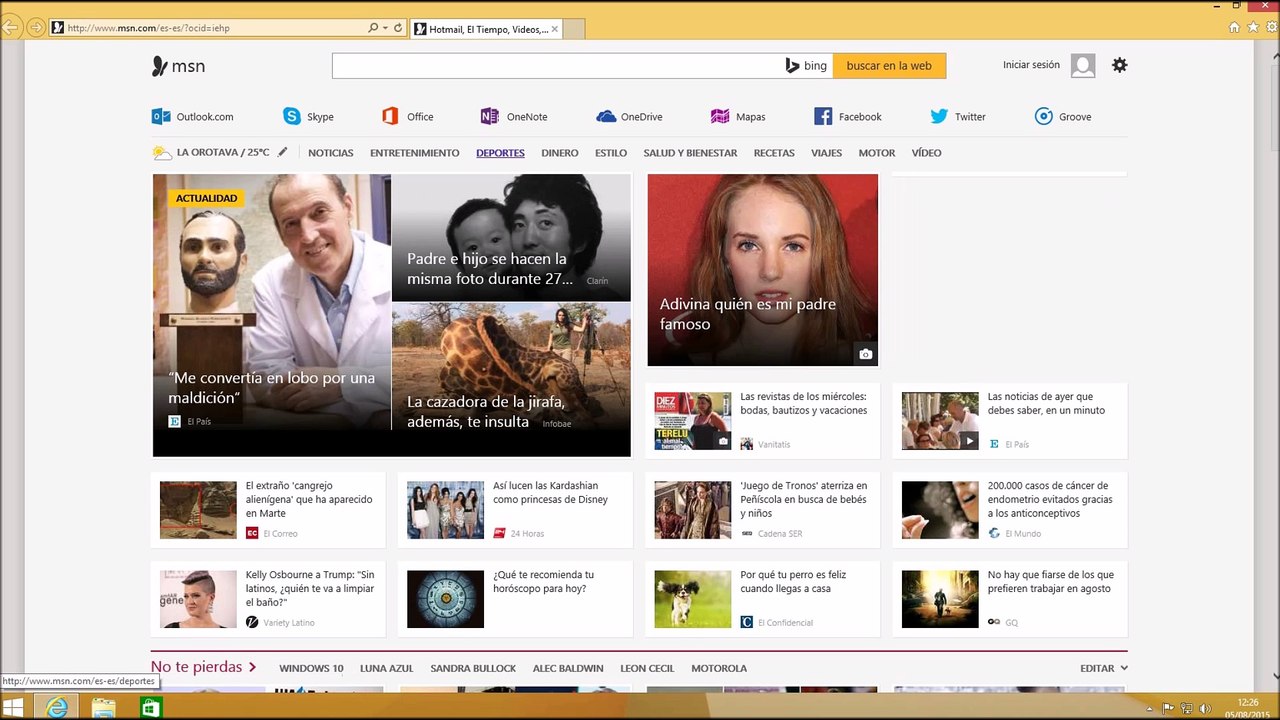Open the Mapas icon

pyautogui.click(x=720, y=117)
